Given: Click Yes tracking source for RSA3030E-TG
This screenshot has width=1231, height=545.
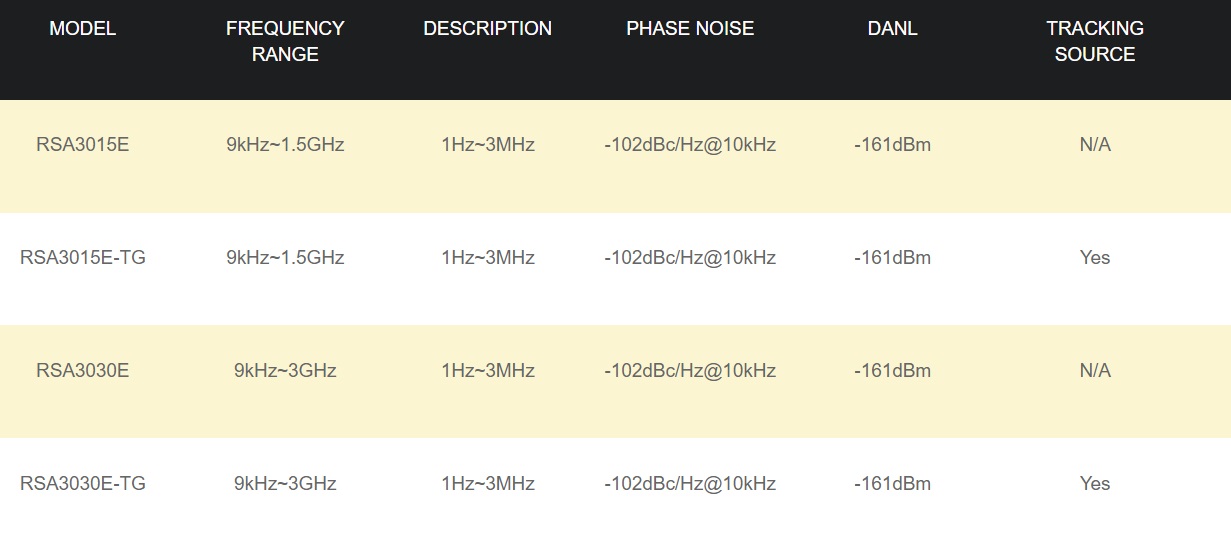Looking at the screenshot, I should [x=1095, y=484].
